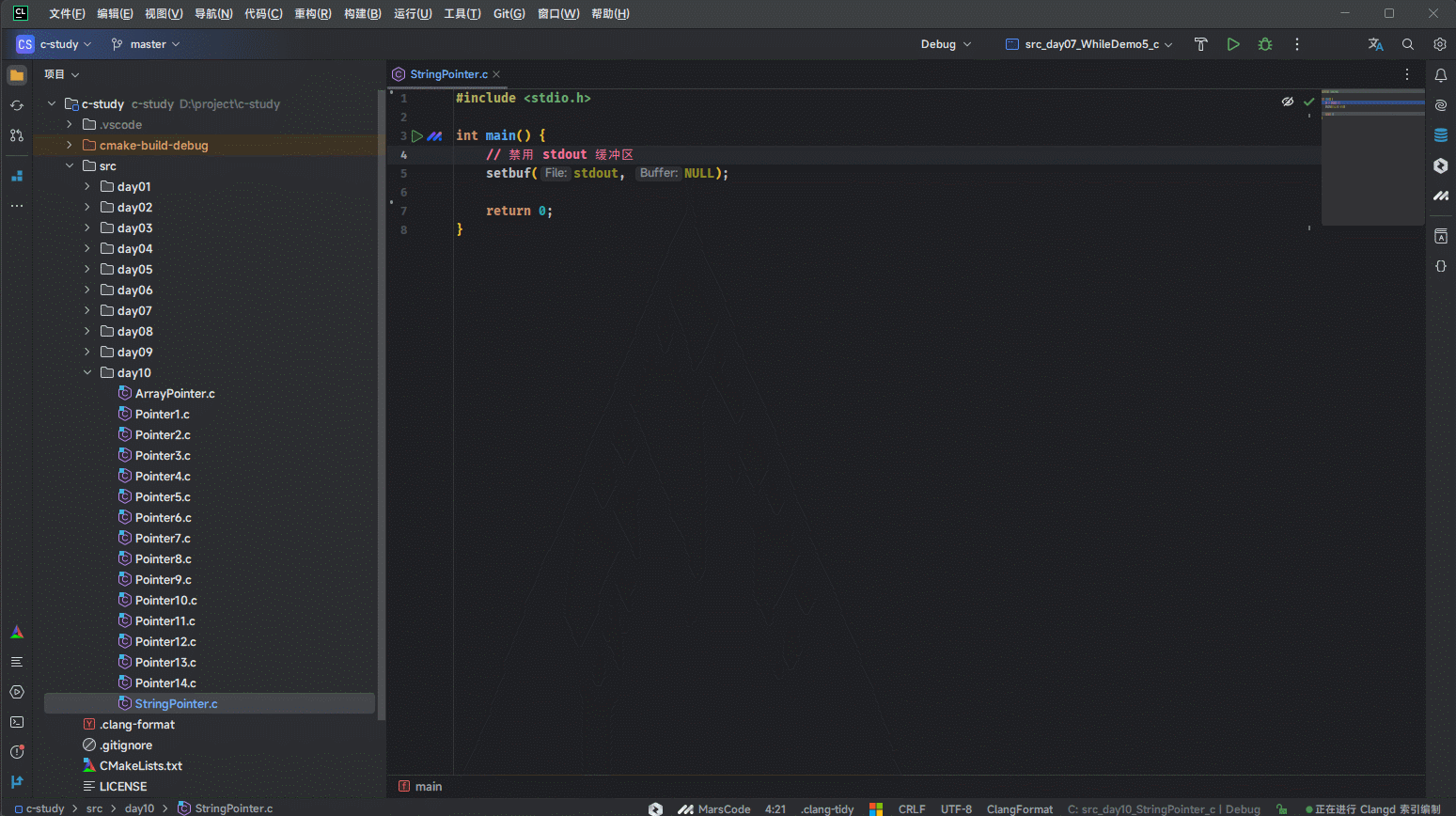
Task: Open the MarsCode AI panel icon
Action: (1441, 196)
